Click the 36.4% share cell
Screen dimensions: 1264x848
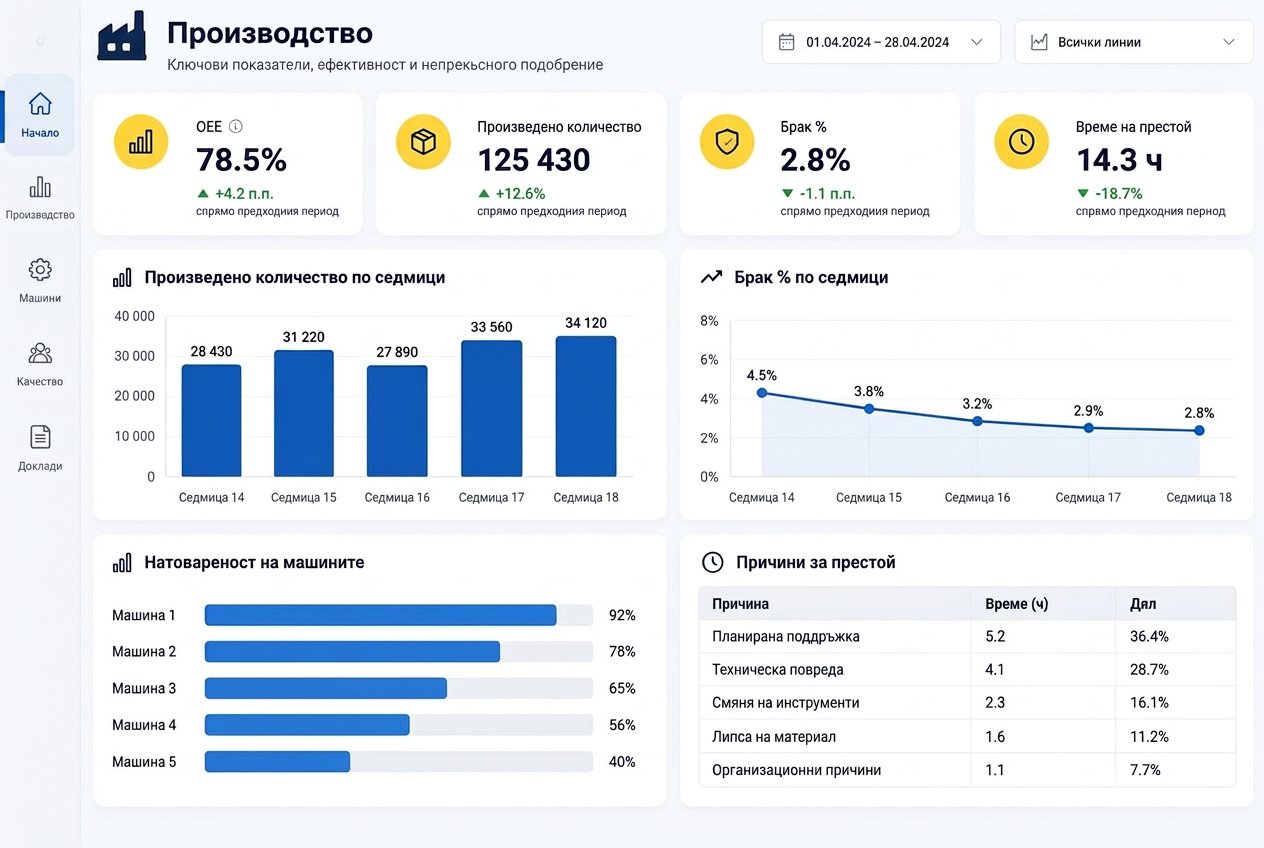[1149, 636]
